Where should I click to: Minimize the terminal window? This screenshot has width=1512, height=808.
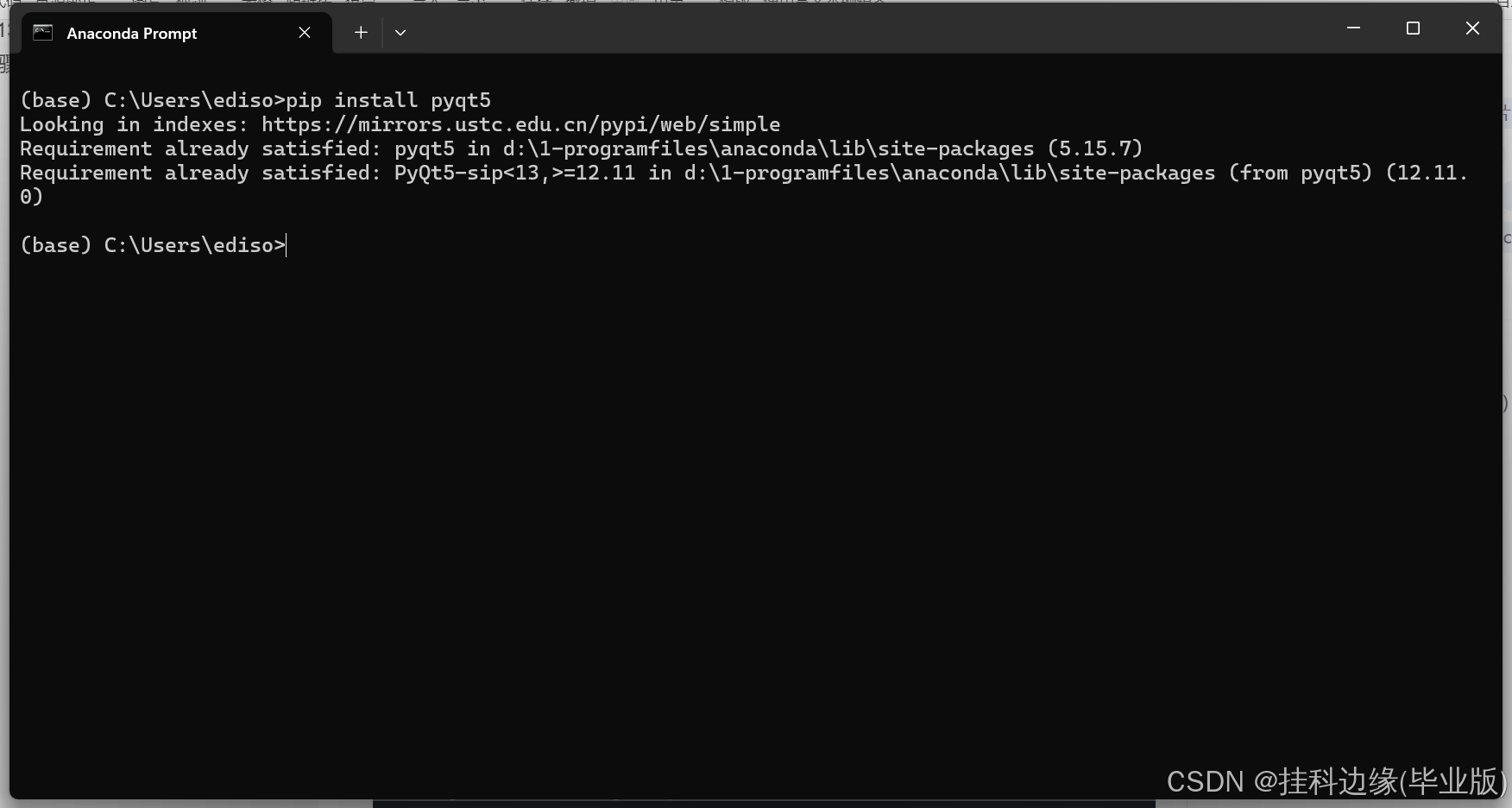coord(1353,28)
